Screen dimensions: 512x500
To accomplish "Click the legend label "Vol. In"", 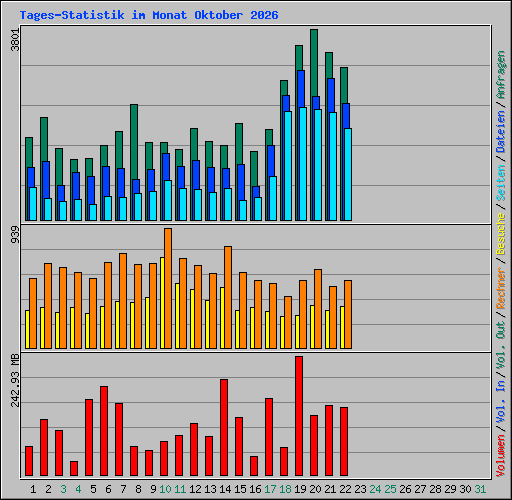I will click(501, 401).
